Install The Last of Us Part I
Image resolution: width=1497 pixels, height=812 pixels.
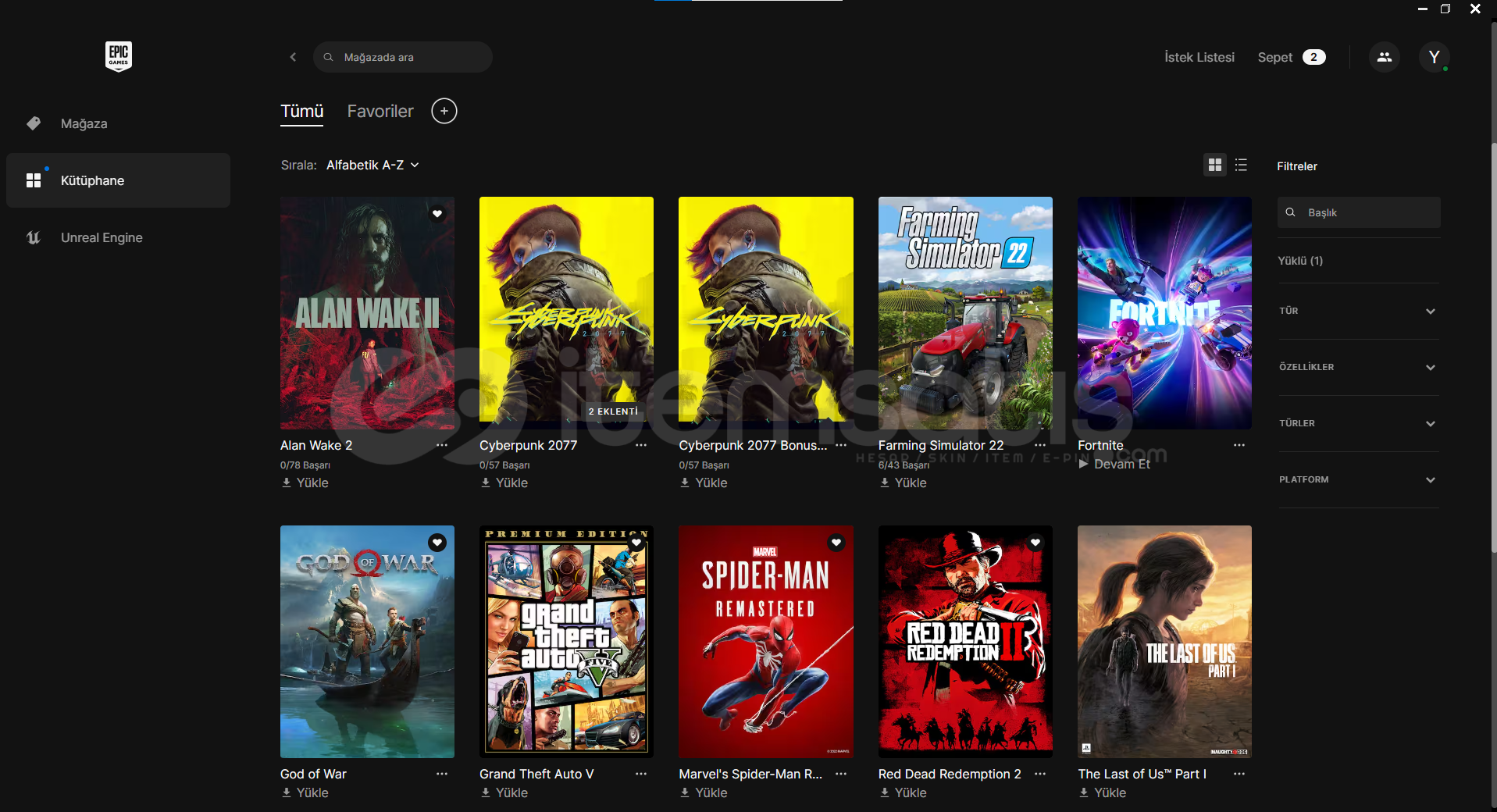(x=1103, y=792)
